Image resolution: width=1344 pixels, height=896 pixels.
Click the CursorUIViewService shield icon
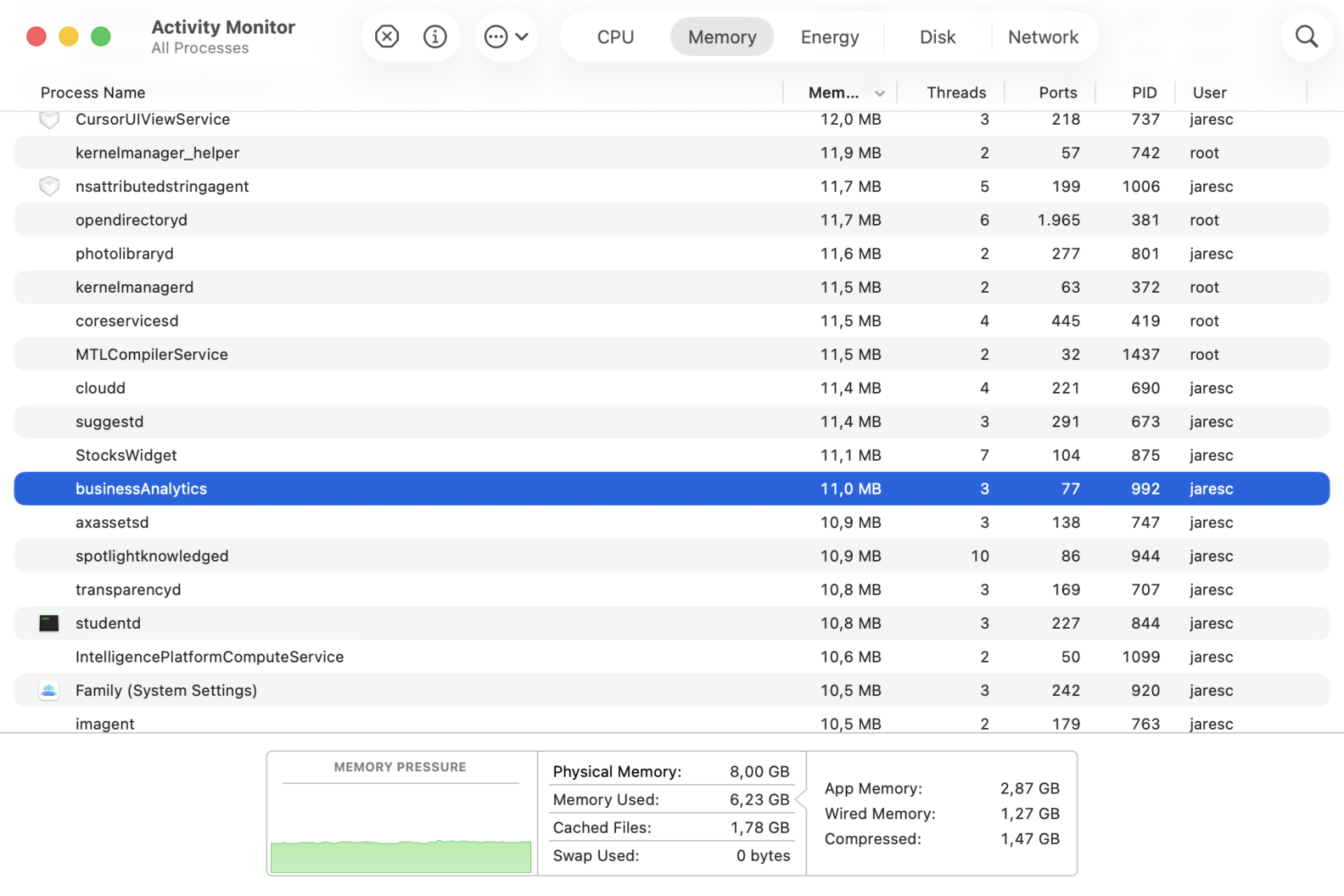(x=49, y=120)
